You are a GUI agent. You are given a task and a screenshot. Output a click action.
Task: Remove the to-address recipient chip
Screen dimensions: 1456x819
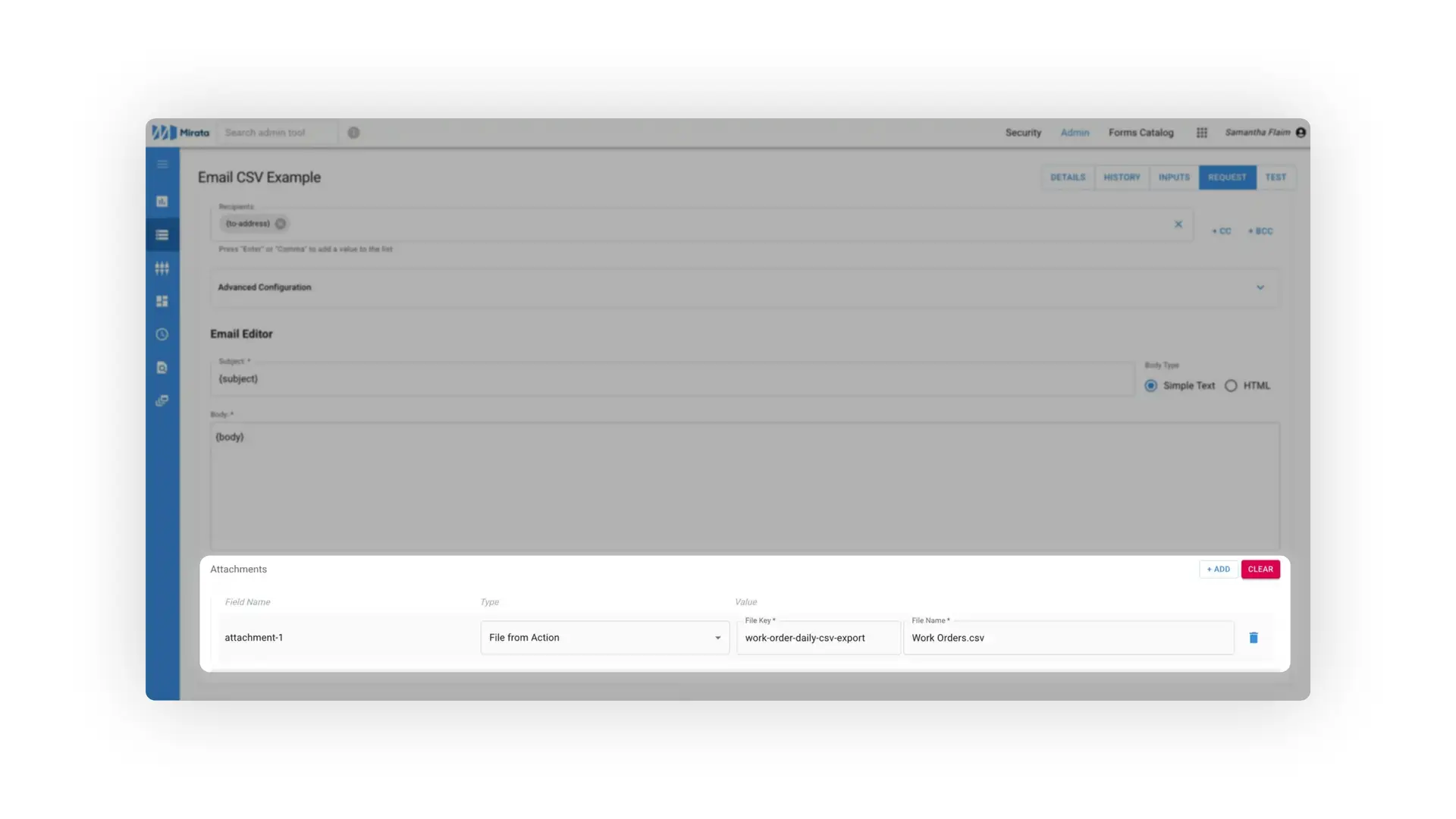coord(280,224)
